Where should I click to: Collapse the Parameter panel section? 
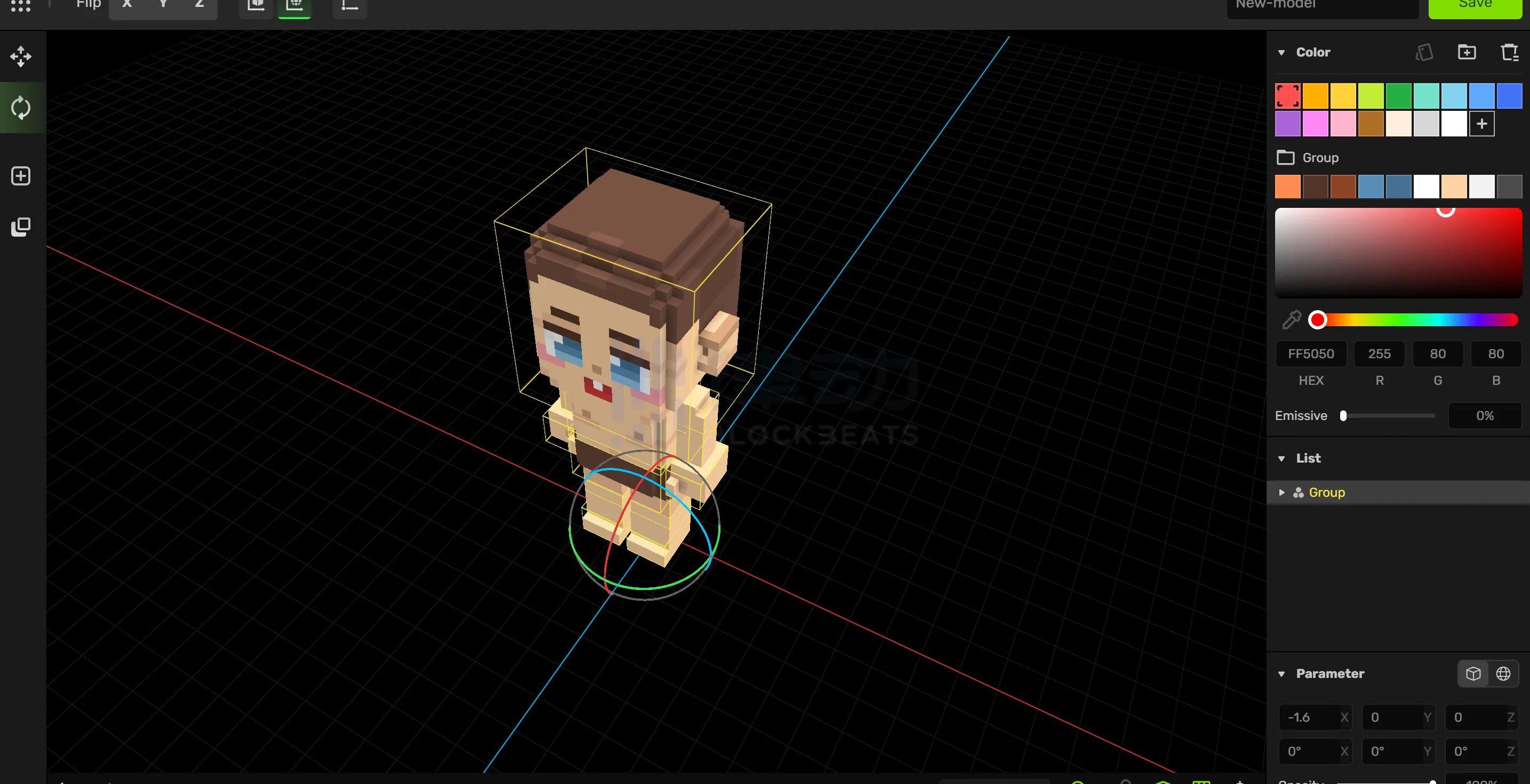tap(1281, 674)
